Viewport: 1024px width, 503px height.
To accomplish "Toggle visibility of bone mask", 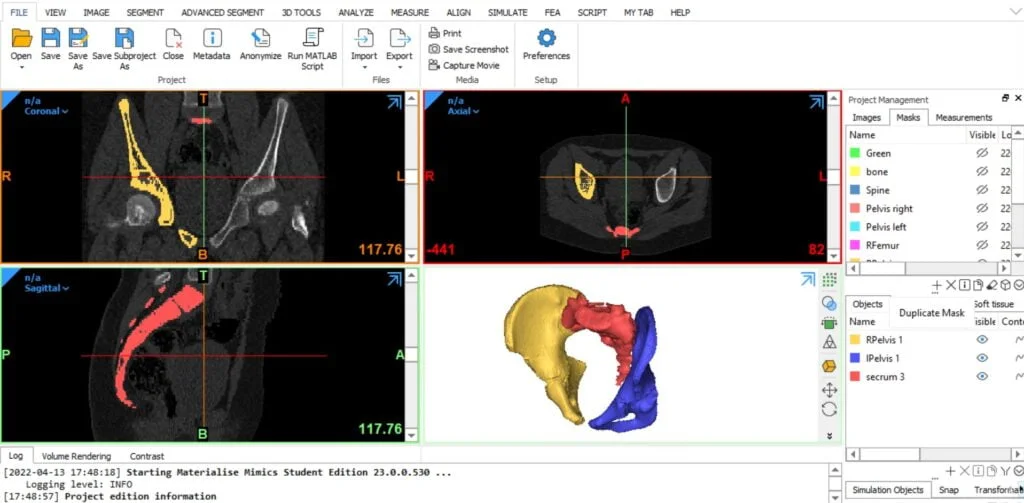I will click(981, 171).
